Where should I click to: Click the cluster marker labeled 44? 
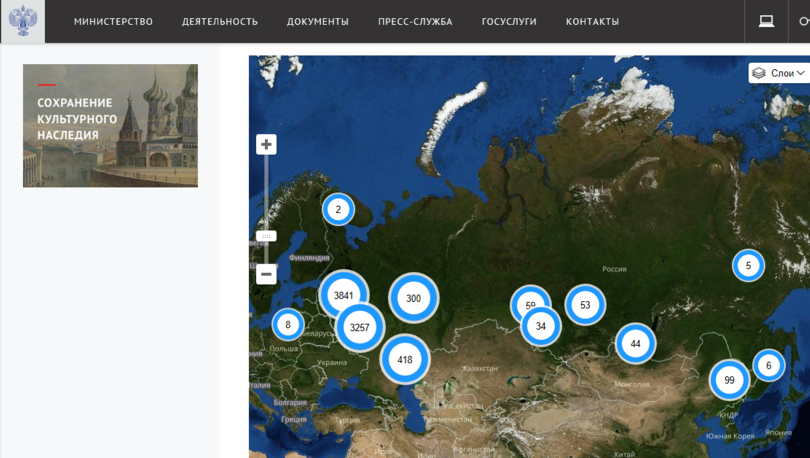point(635,344)
